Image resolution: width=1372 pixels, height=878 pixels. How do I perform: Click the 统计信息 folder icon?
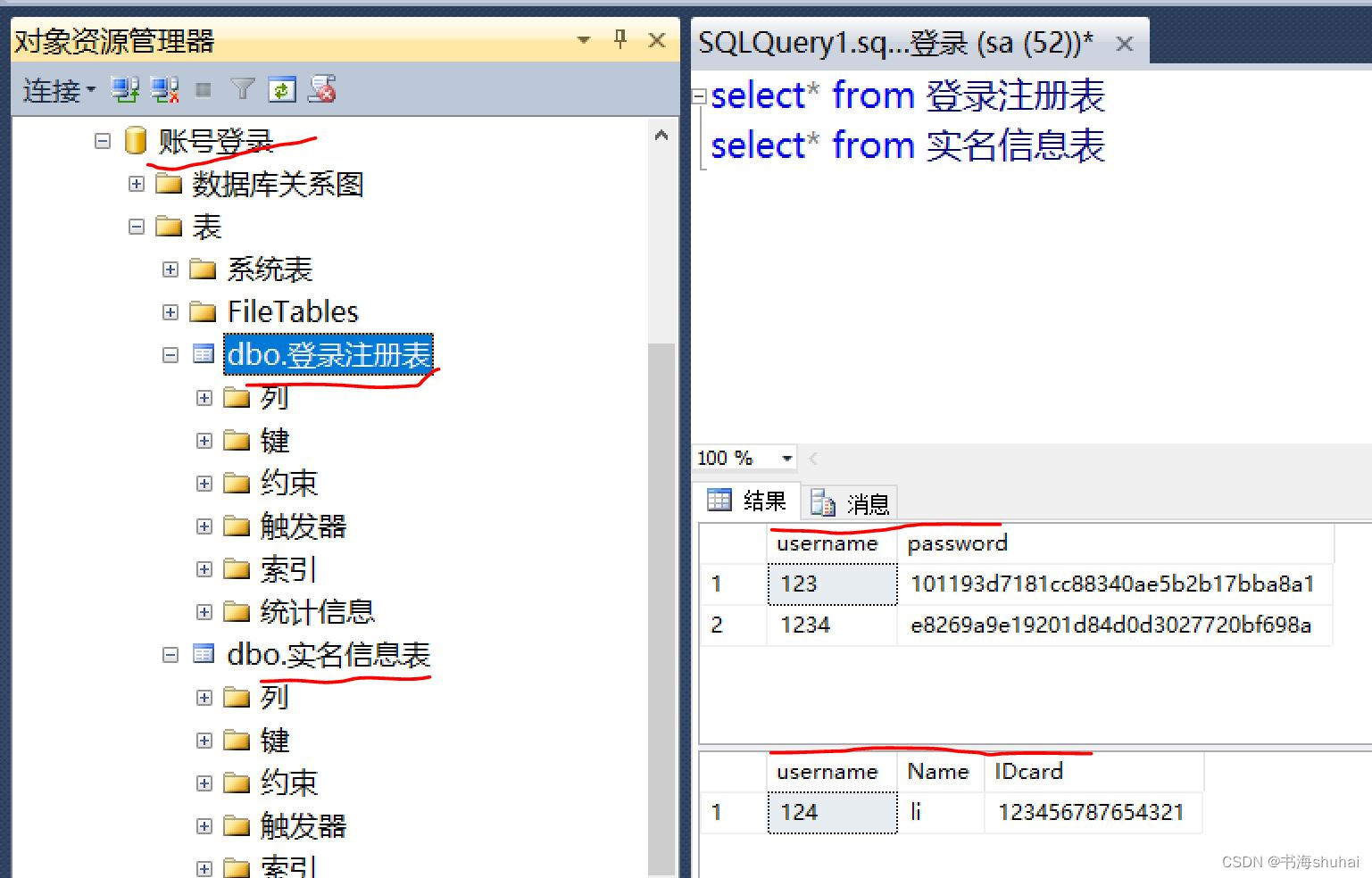[237, 611]
